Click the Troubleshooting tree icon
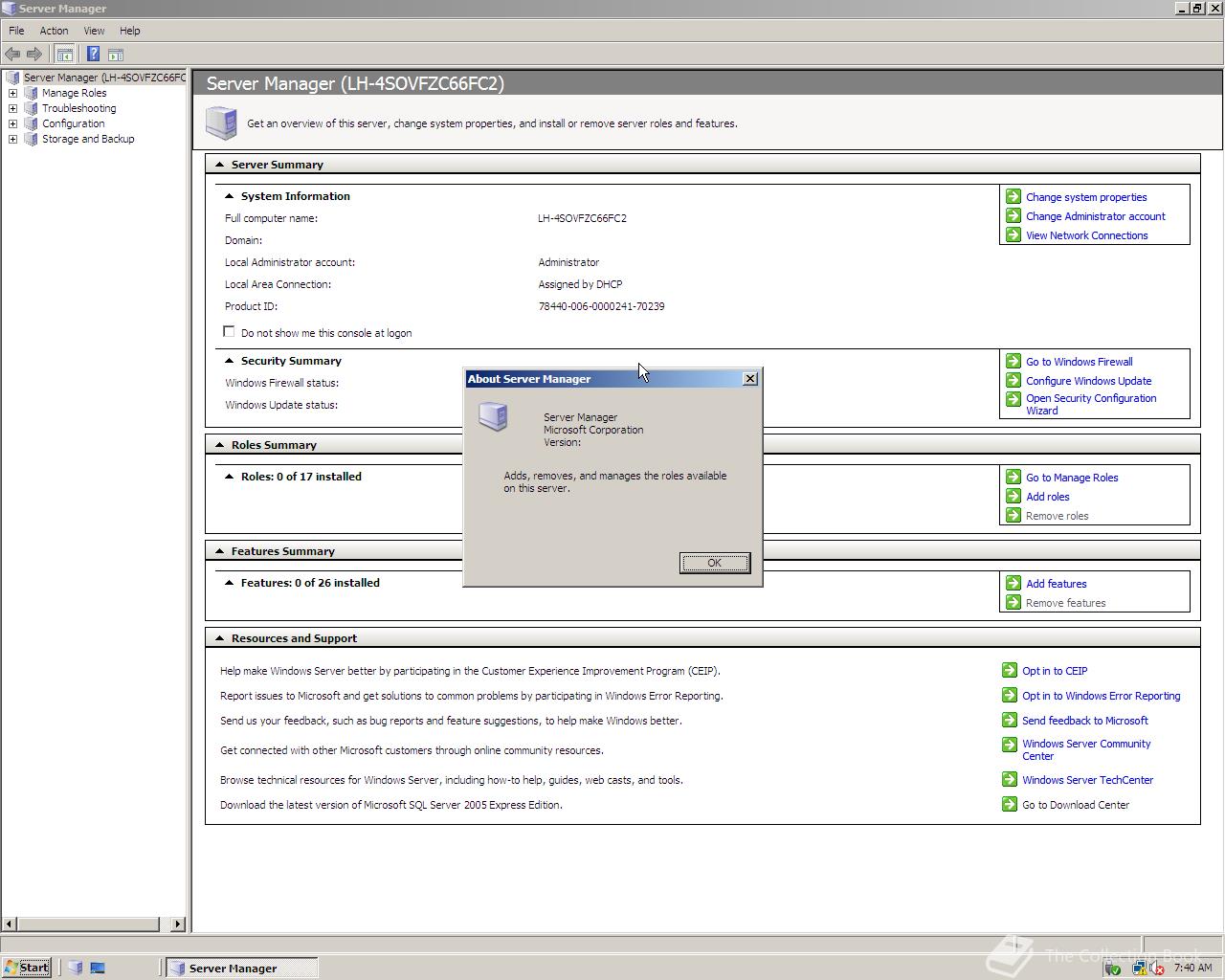Screen dimensions: 1225x980 pos(31,108)
